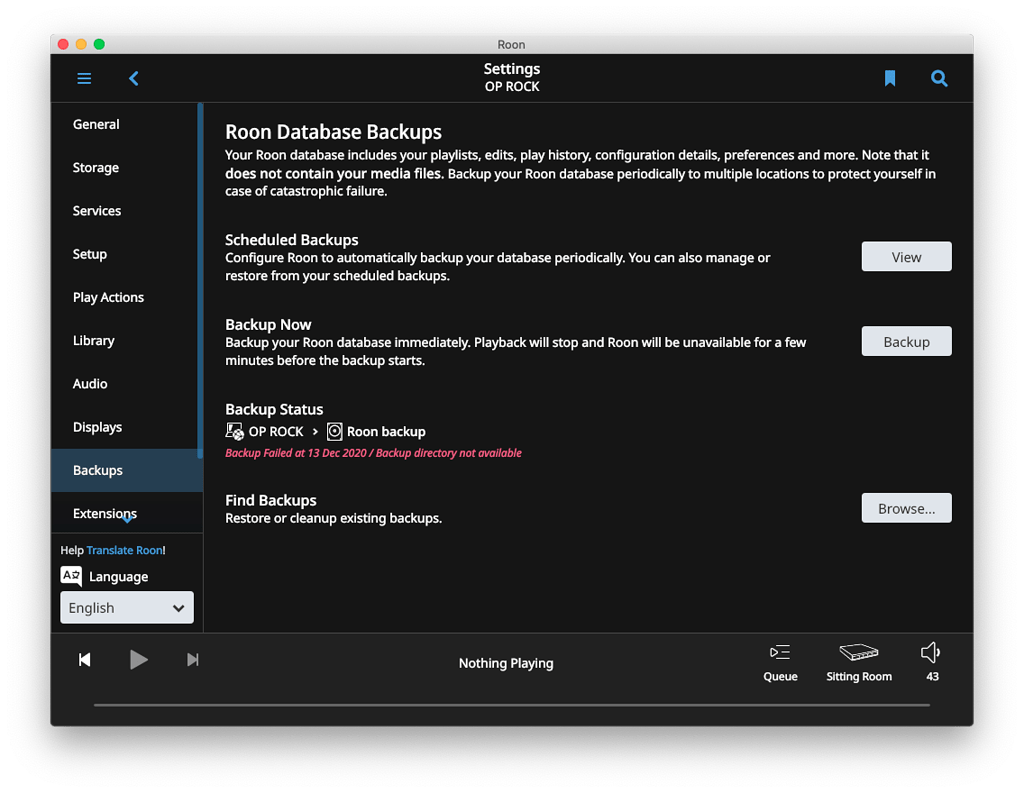Switch to the Storage settings section
1024x793 pixels.
point(95,167)
